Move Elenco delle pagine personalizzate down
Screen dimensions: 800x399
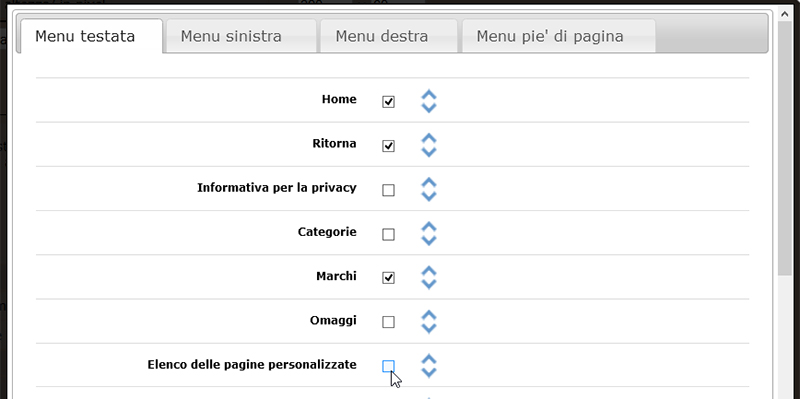pyautogui.click(x=429, y=372)
